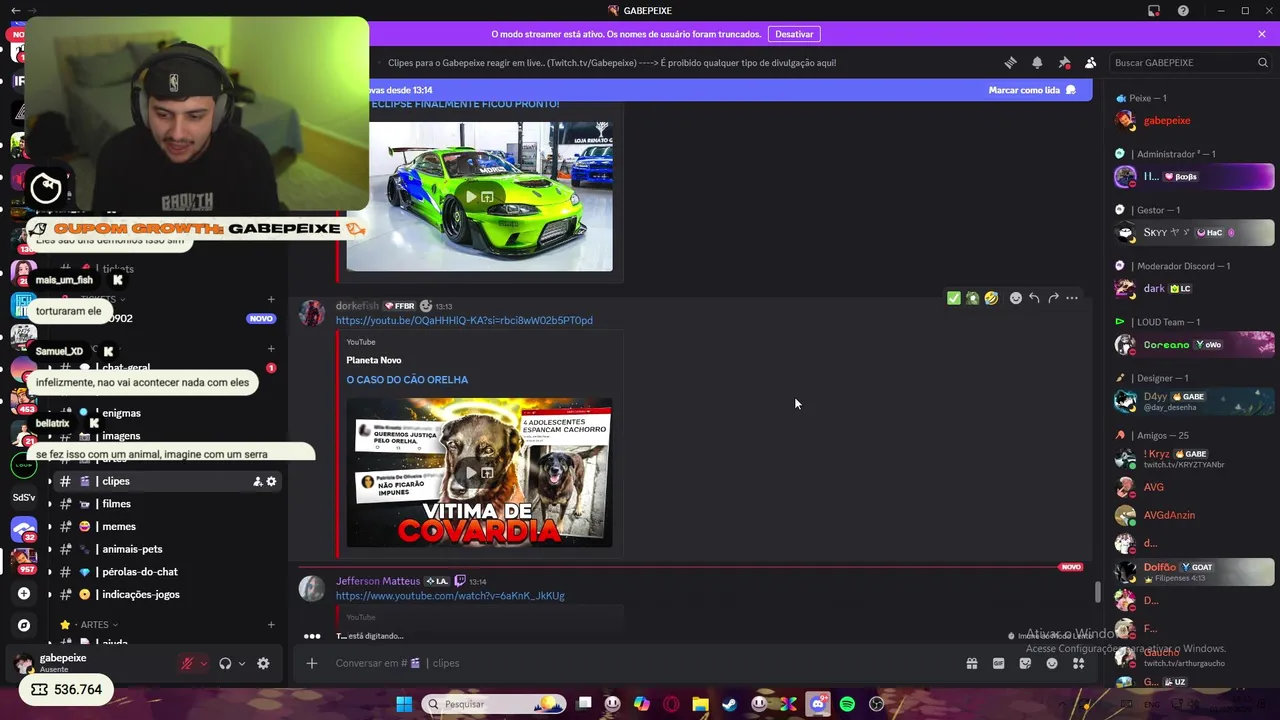Open the apps launcher icon in chat bar

click(x=1078, y=663)
